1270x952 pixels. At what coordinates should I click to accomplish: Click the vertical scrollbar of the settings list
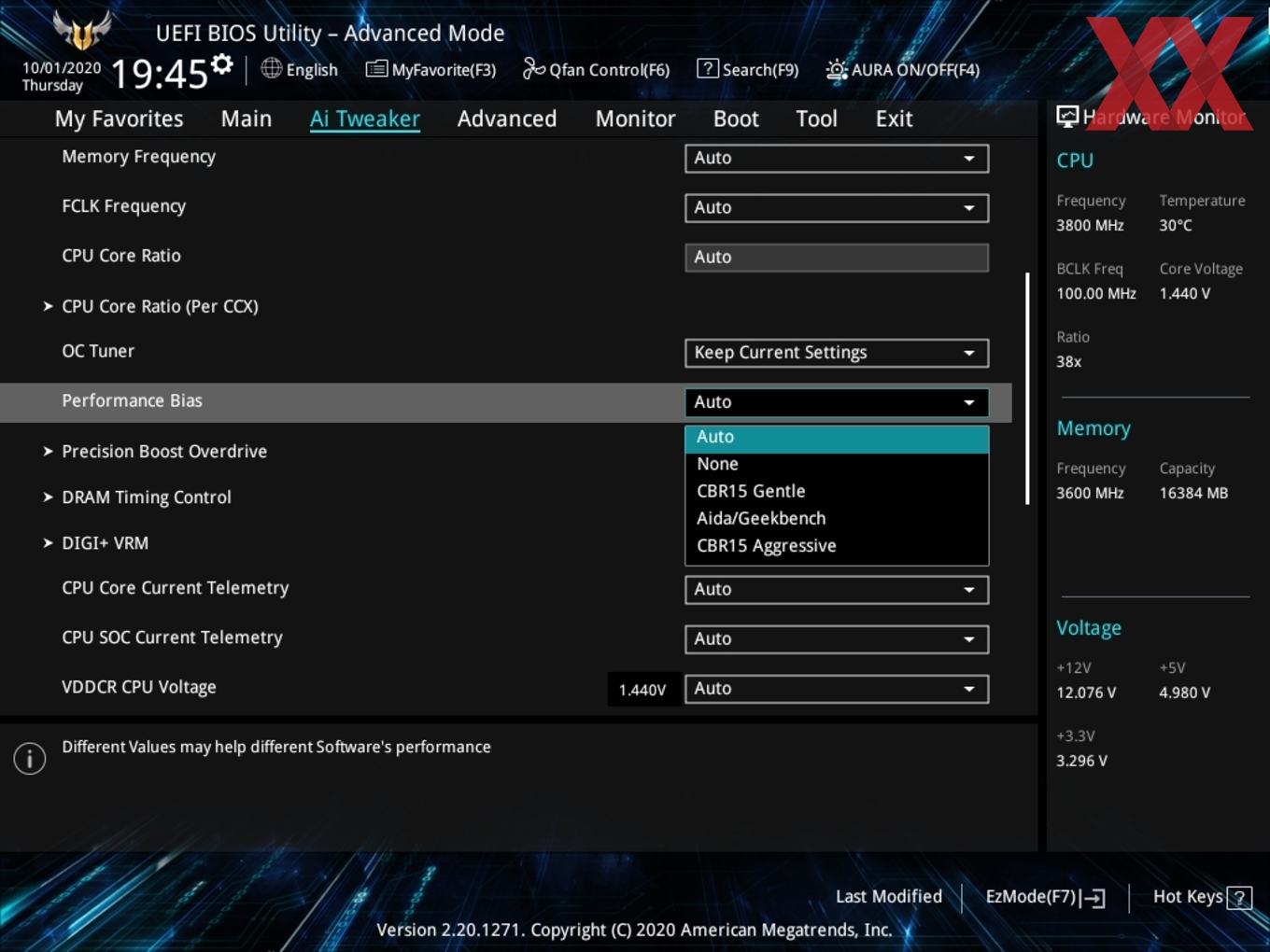pyautogui.click(x=1027, y=388)
